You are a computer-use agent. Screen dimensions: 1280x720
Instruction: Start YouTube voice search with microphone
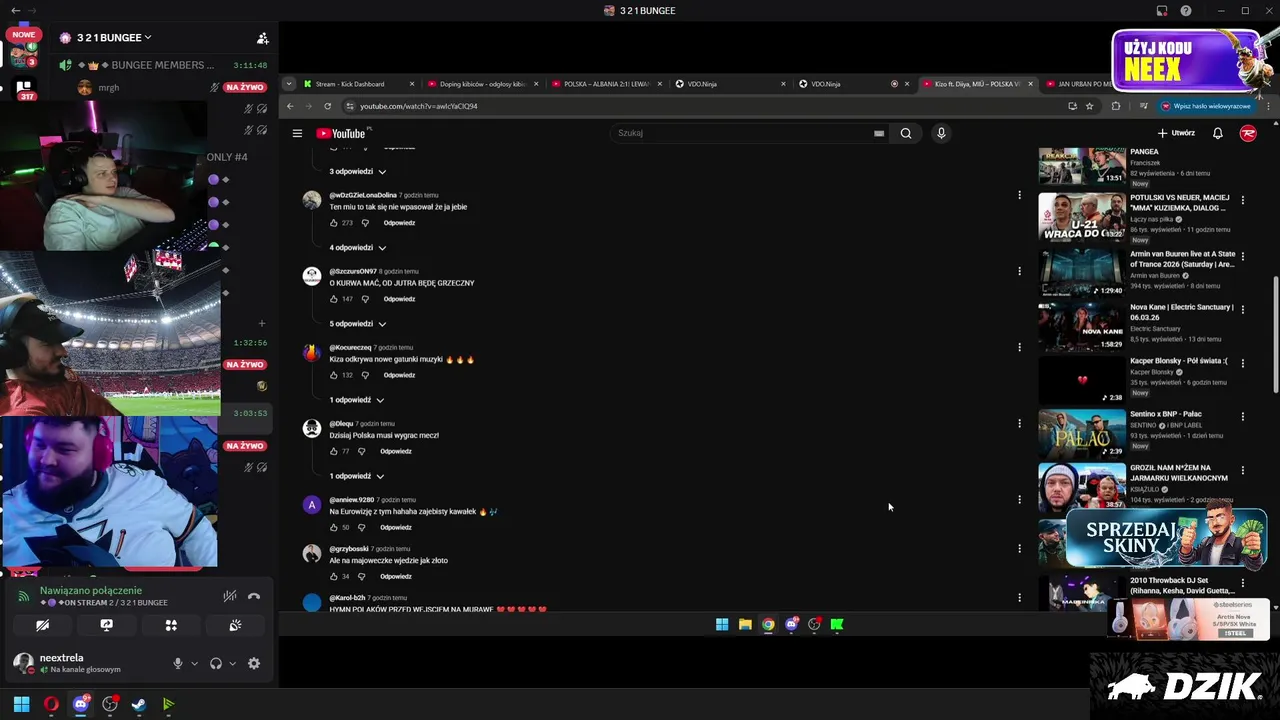pos(941,133)
